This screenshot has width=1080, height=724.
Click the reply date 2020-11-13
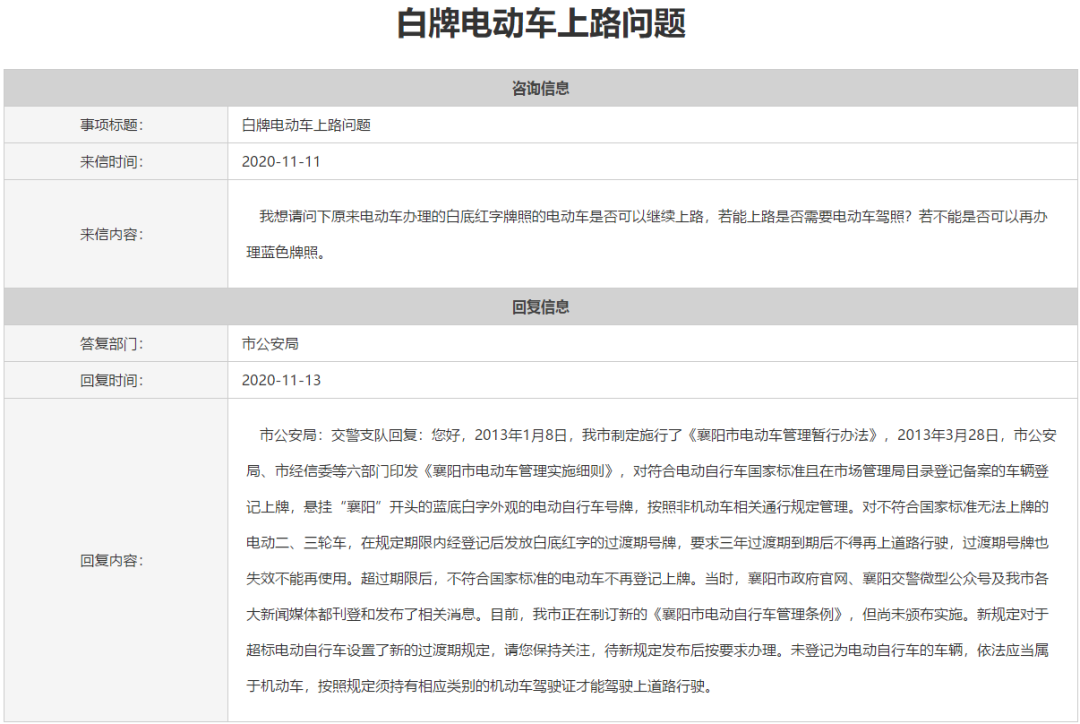coord(281,380)
